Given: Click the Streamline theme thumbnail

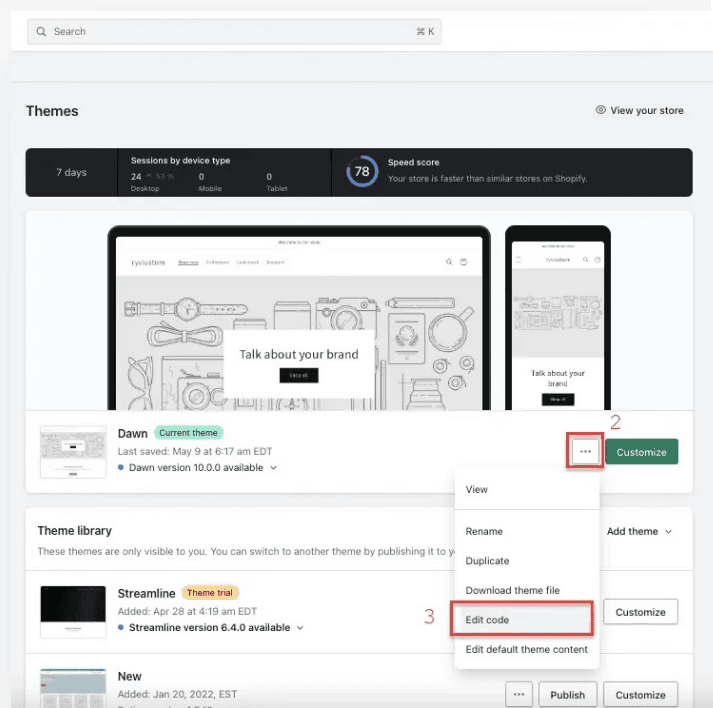Looking at the screenshot, I should coord(73,612).
